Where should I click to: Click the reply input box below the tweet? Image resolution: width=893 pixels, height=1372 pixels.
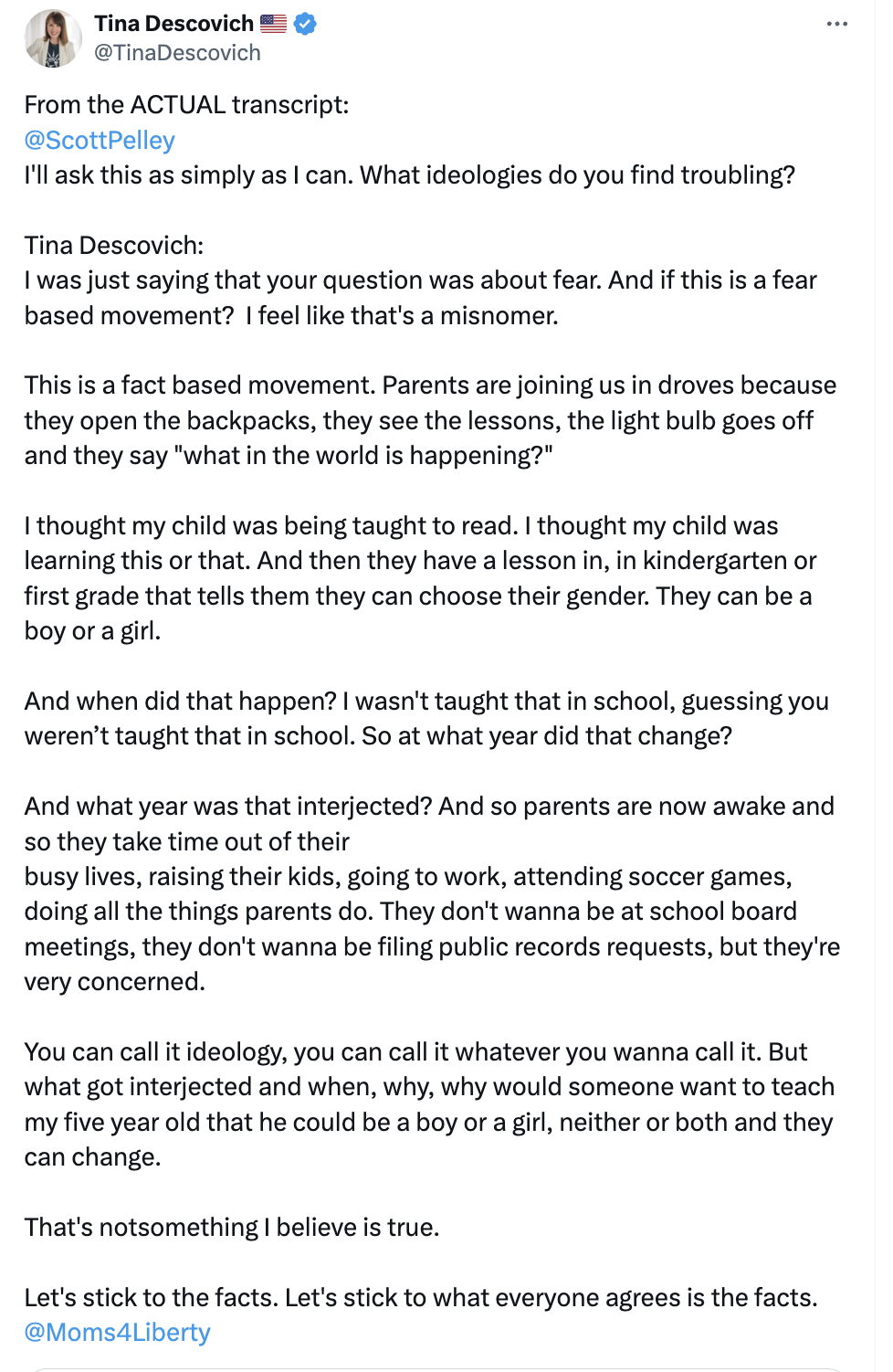coord(446,1367)
